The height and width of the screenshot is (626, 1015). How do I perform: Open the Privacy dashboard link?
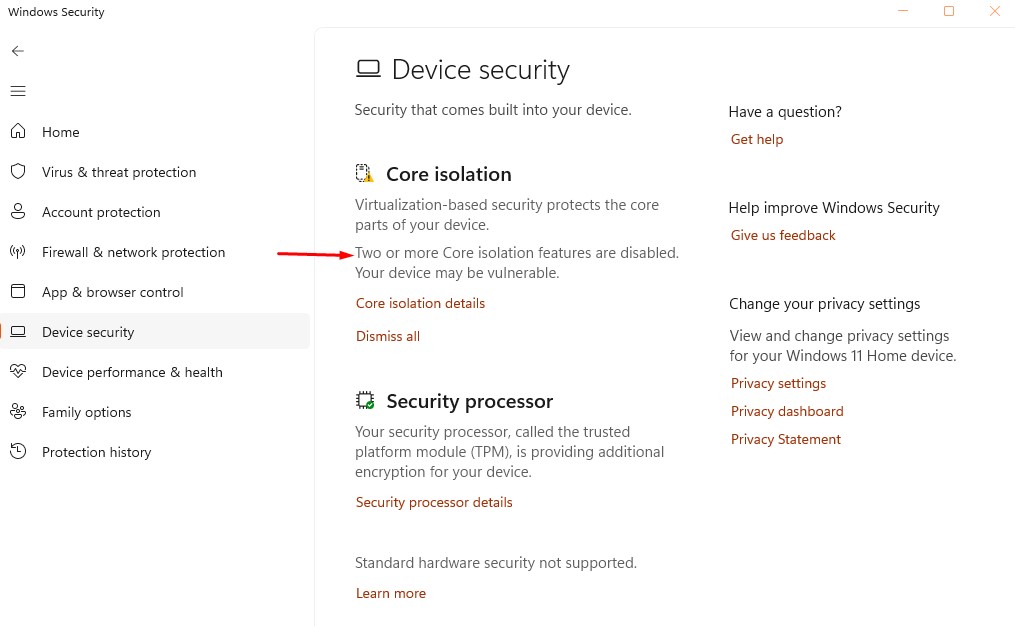click(787, 411)
